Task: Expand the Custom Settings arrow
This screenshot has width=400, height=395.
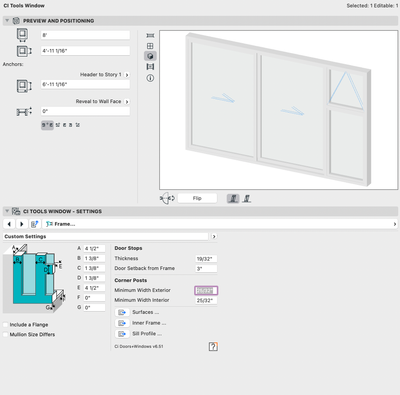Action: click(x=214, y=236)
